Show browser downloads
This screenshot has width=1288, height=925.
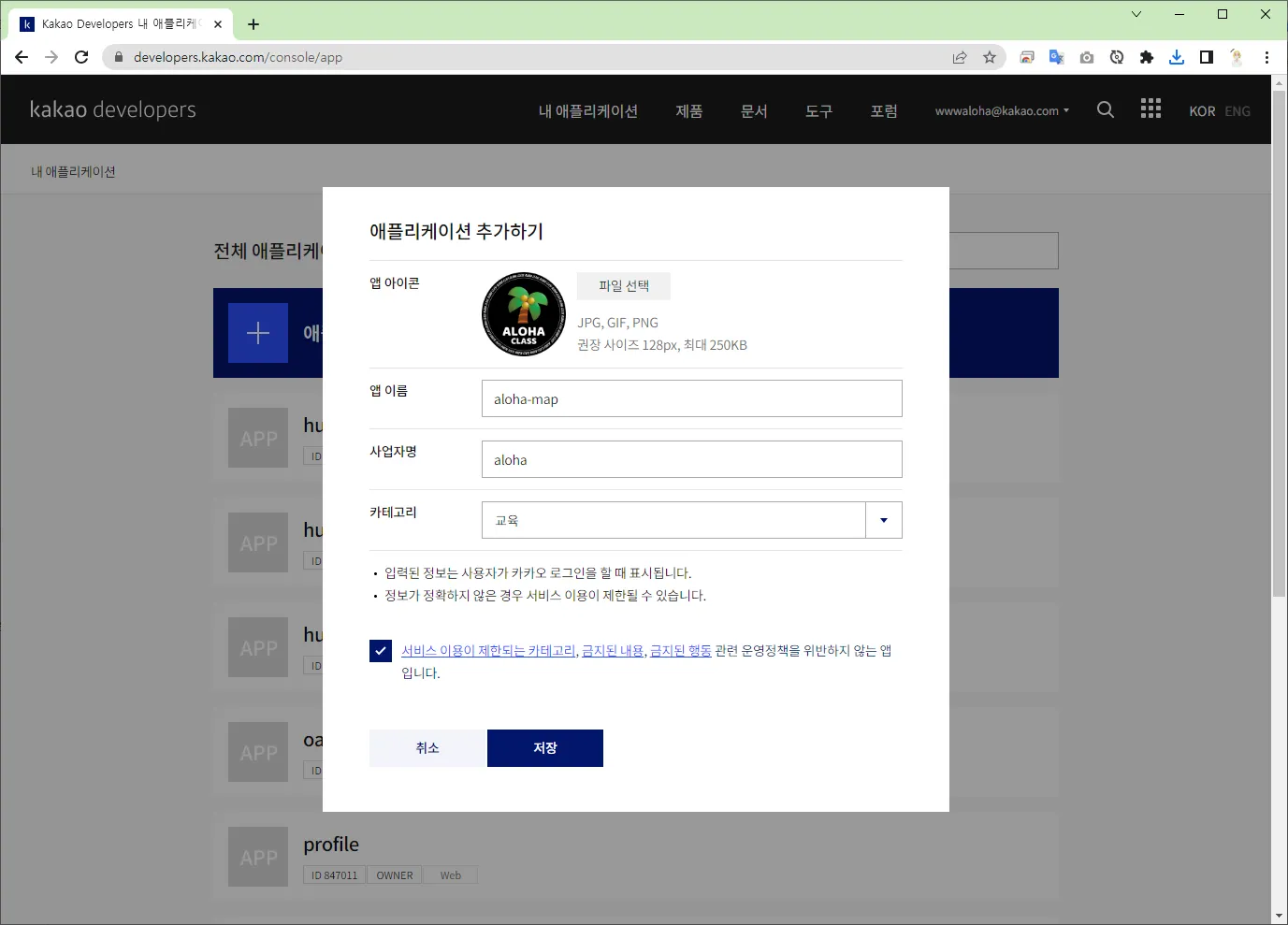(1177, 57)
